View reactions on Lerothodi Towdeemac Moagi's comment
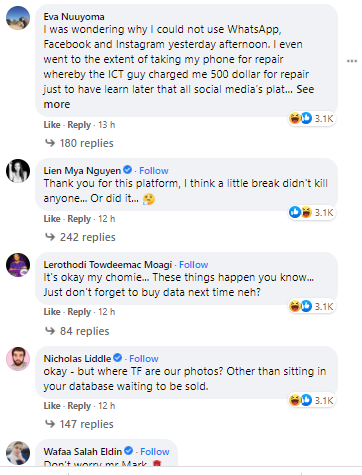The image size is (362, 475). pos(312,306)
